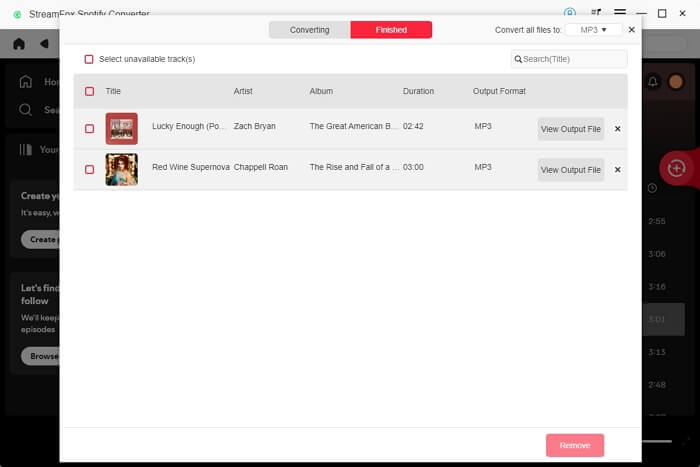Image resolution: width=700 pixels, height=467 pixels.
Task: Click the red add-to-convert floating button
Action: point(676,168)
